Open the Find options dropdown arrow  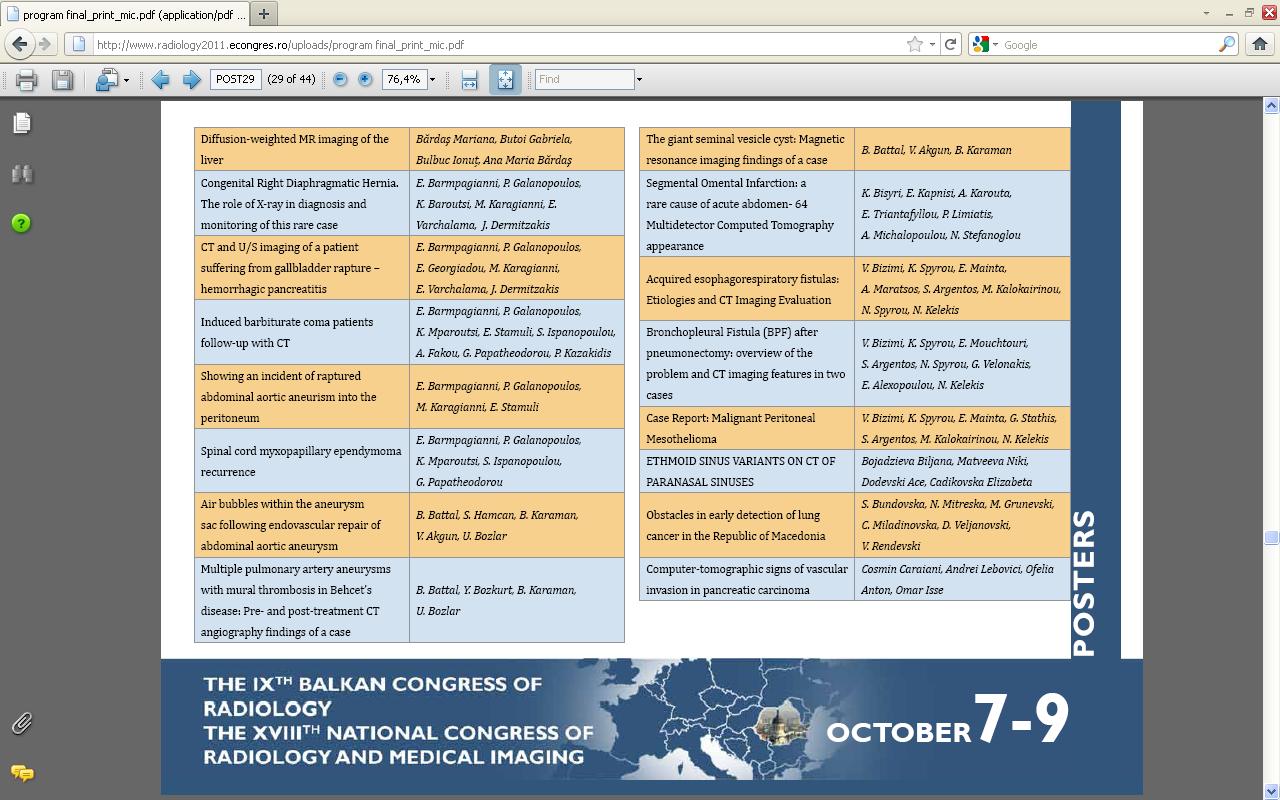(x=639, y=80)
